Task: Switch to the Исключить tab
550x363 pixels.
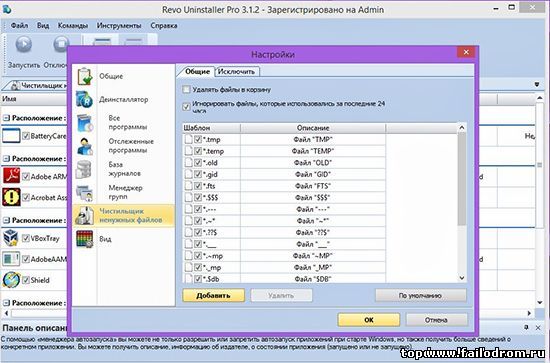Action: [236, 72]
